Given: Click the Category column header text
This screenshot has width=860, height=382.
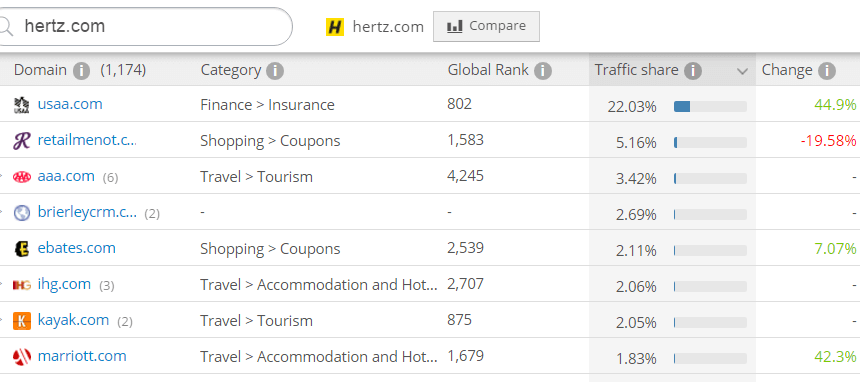Looking at the screenshot, I should tap(230, 70).
